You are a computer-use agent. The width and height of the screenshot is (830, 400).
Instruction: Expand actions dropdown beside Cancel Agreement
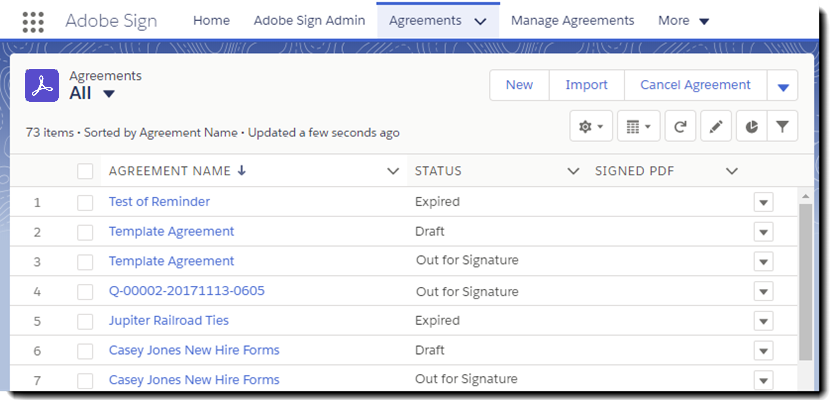click(782, 86)
